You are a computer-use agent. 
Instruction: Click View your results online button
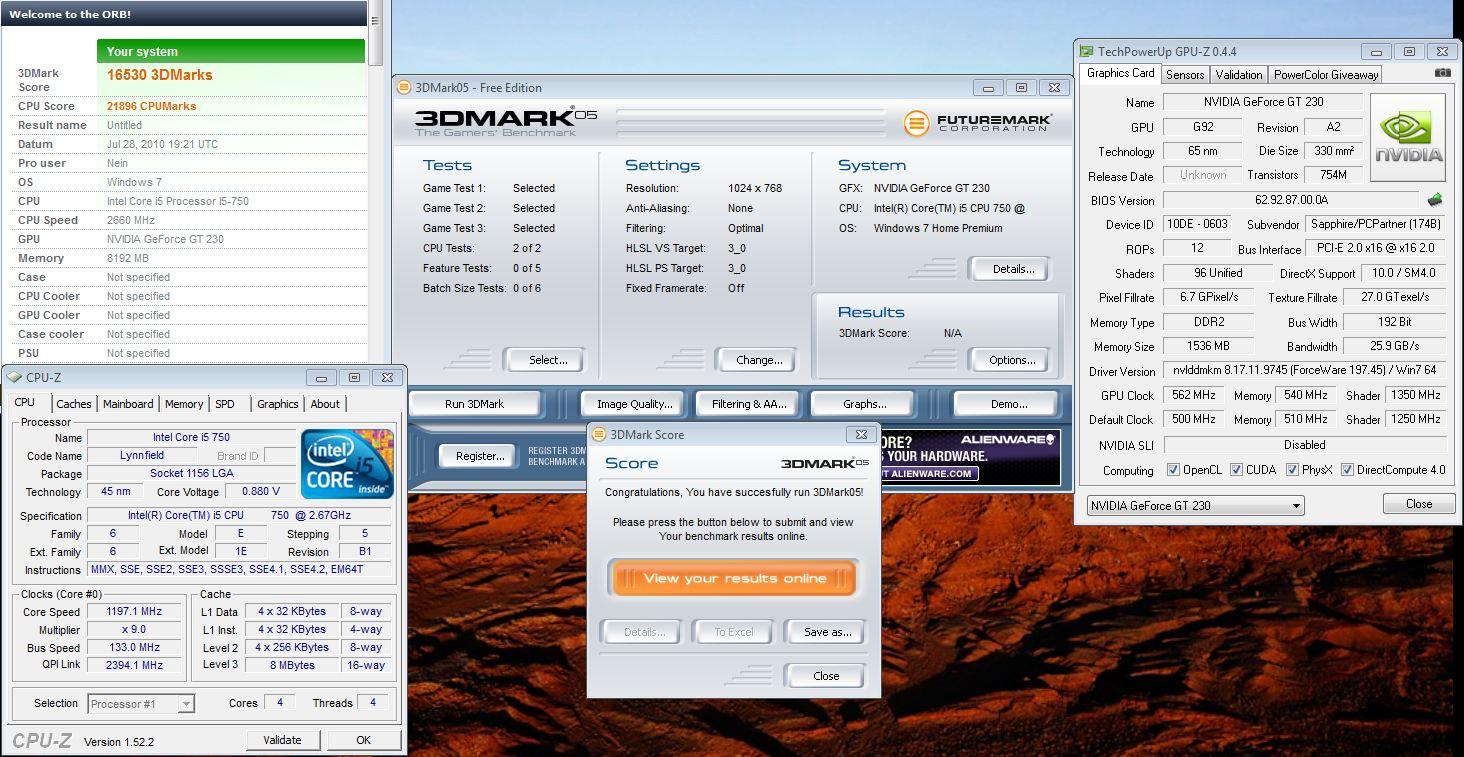coord(734,578)
